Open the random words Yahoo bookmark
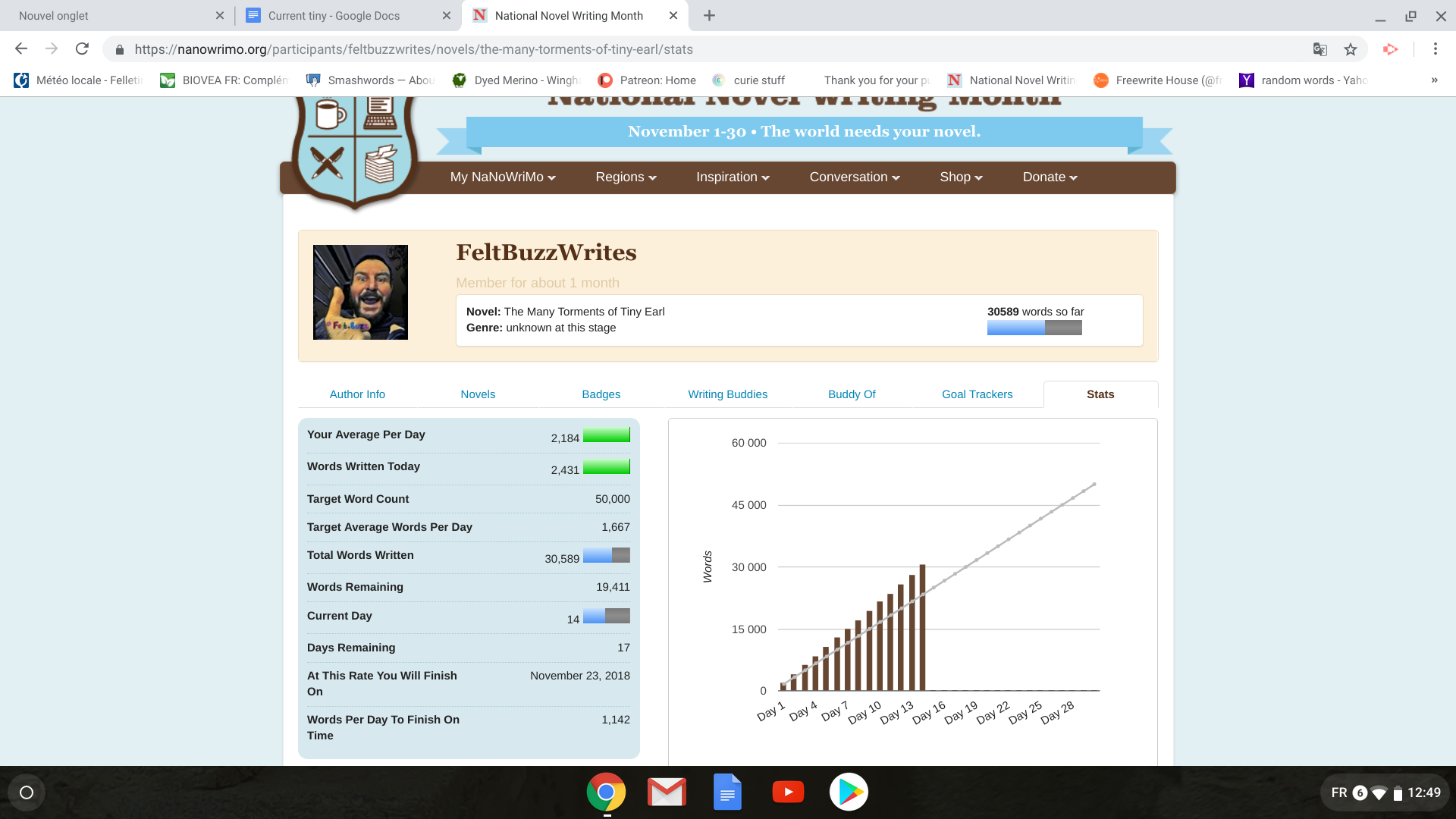Screen dimensions: 1456x819 [x=1304, y=80]
